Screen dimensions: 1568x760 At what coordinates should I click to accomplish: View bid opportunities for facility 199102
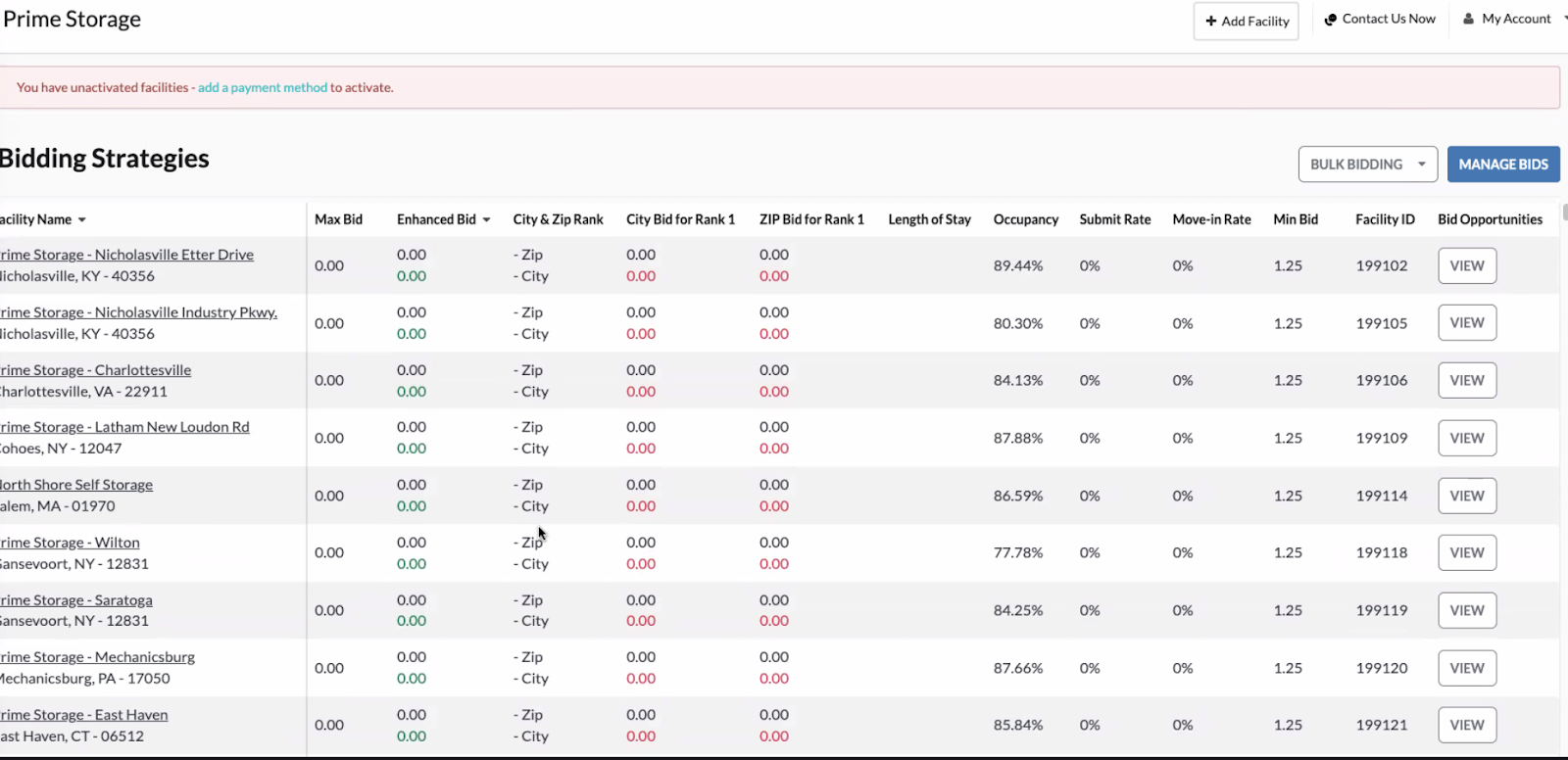pos(1467,265)
